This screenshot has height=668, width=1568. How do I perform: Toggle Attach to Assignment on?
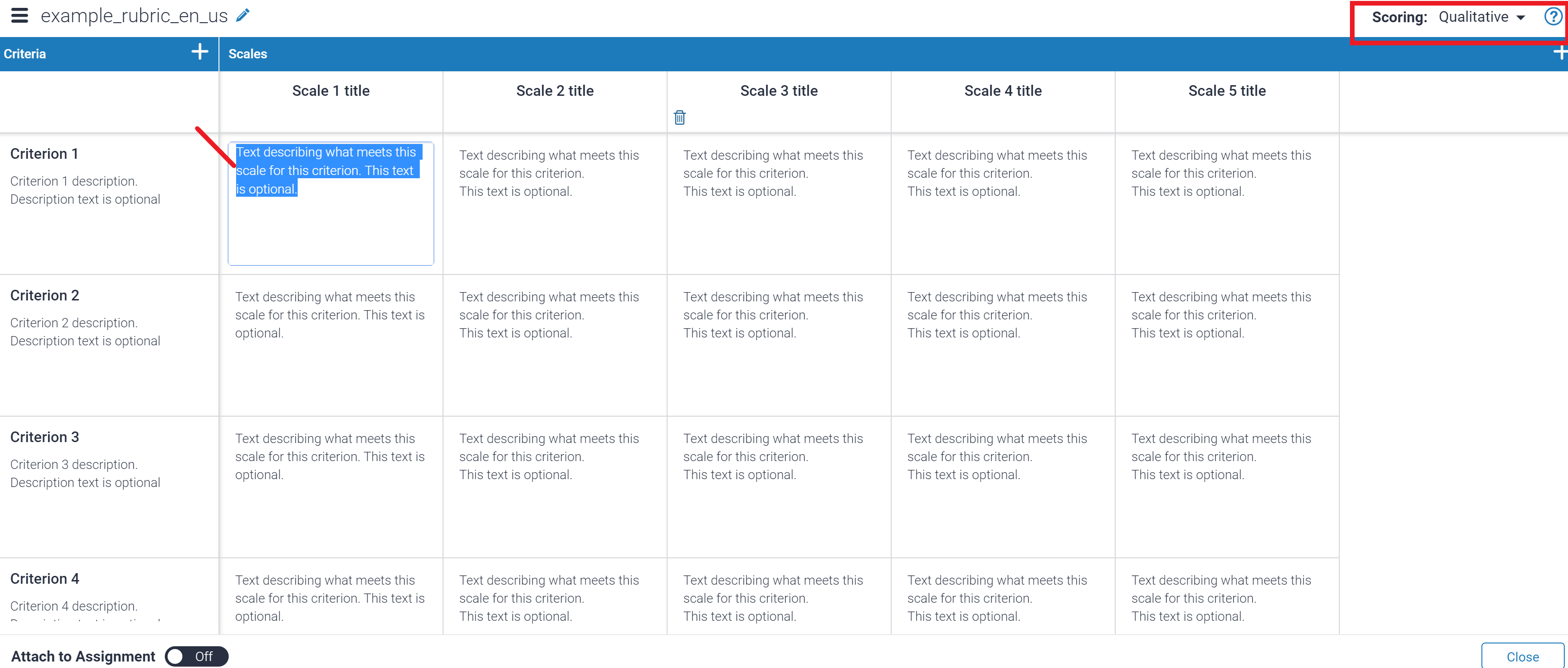click(196, 656)
